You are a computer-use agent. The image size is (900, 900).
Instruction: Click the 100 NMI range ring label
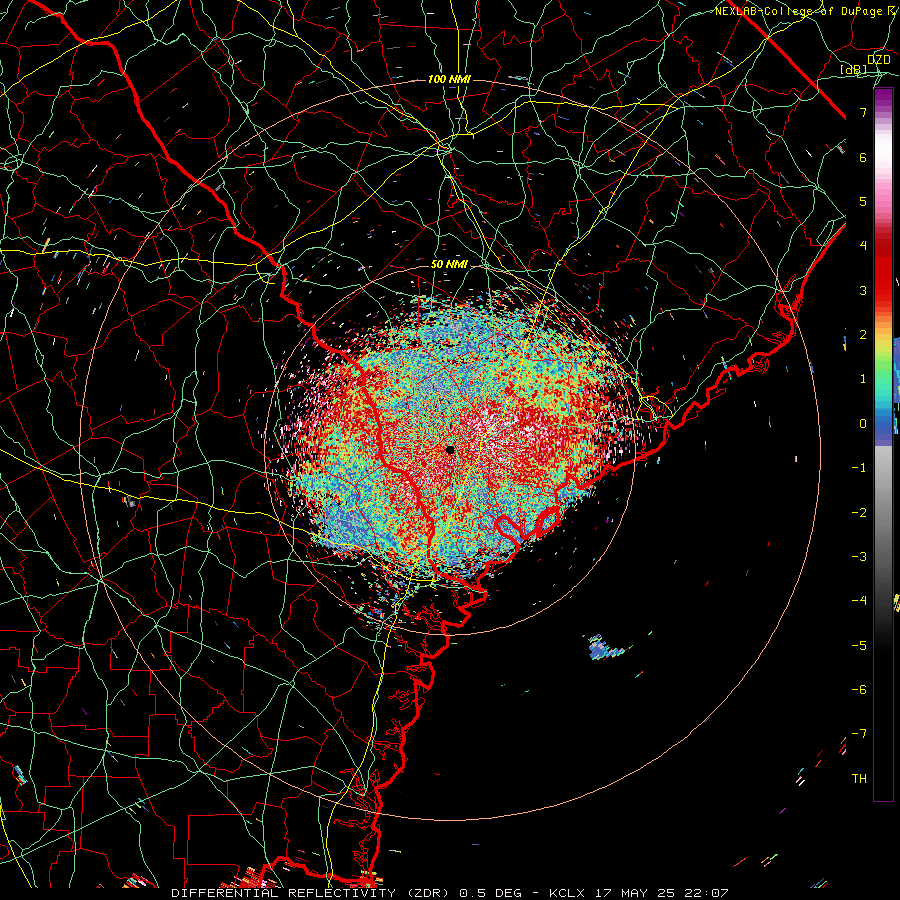coord(449,79)
